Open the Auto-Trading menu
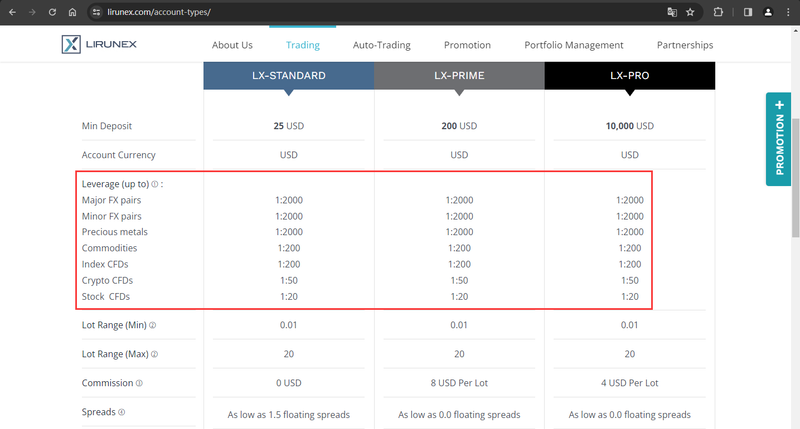 (382, 45)
